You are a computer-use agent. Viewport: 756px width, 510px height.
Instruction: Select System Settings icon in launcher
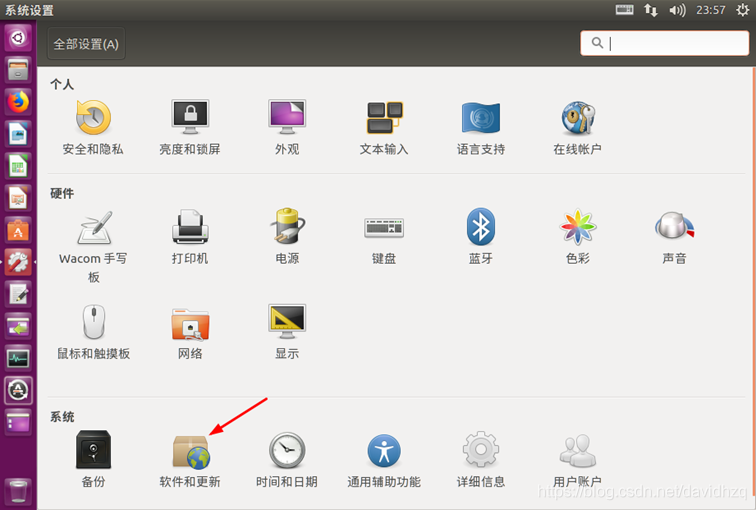pyautogui.click(x=18, y=262)
